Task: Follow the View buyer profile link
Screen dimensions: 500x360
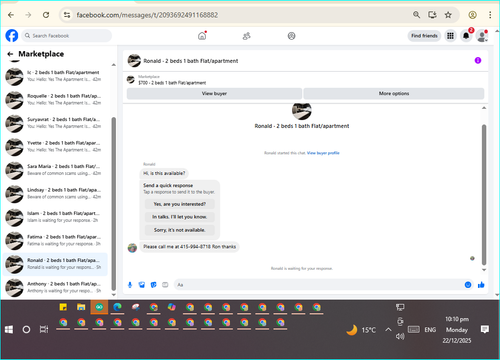Action: (x=323, y=153)
